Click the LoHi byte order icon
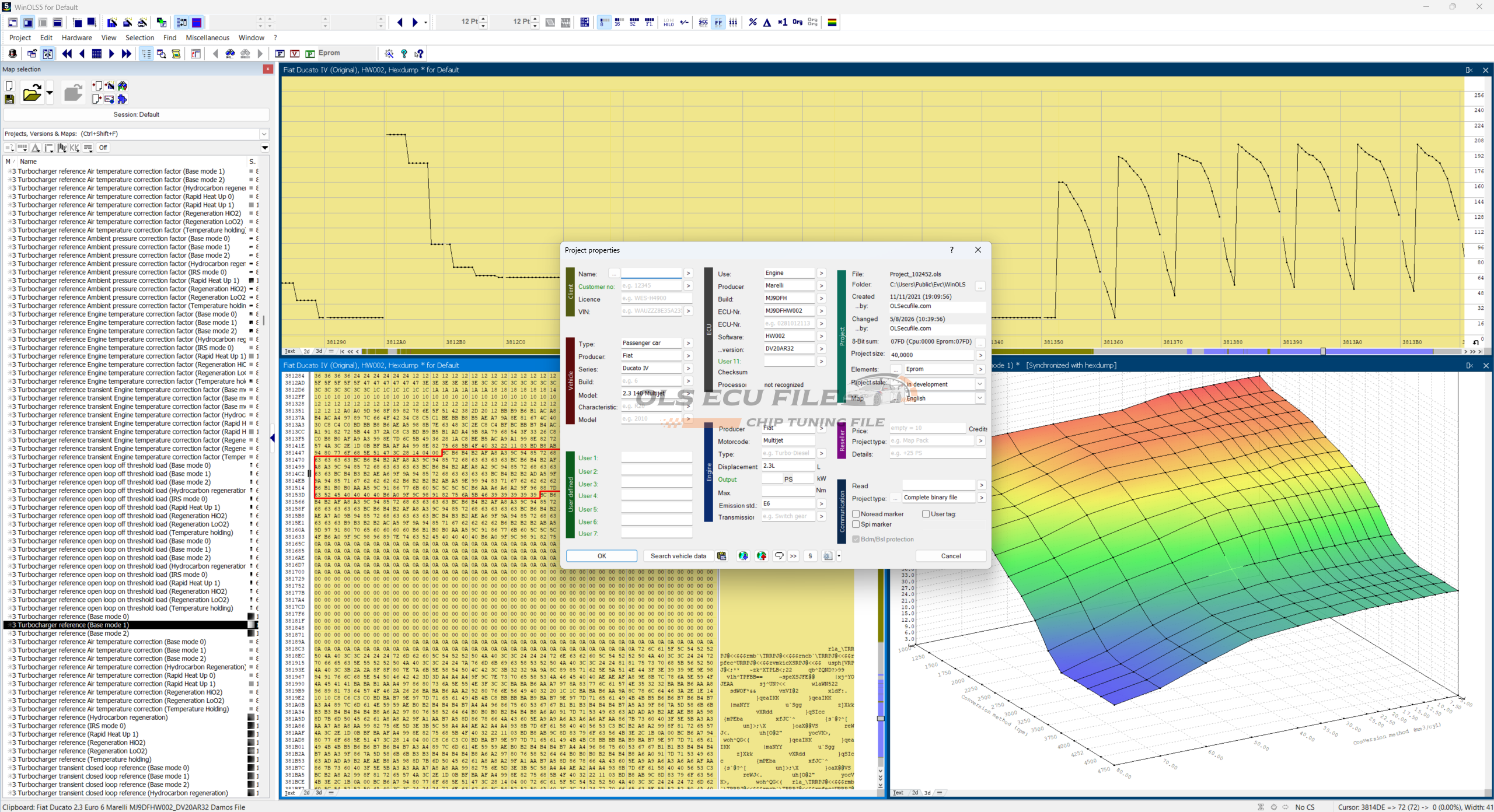Screen dimensions: 1494x812 (x=669, y=22)
